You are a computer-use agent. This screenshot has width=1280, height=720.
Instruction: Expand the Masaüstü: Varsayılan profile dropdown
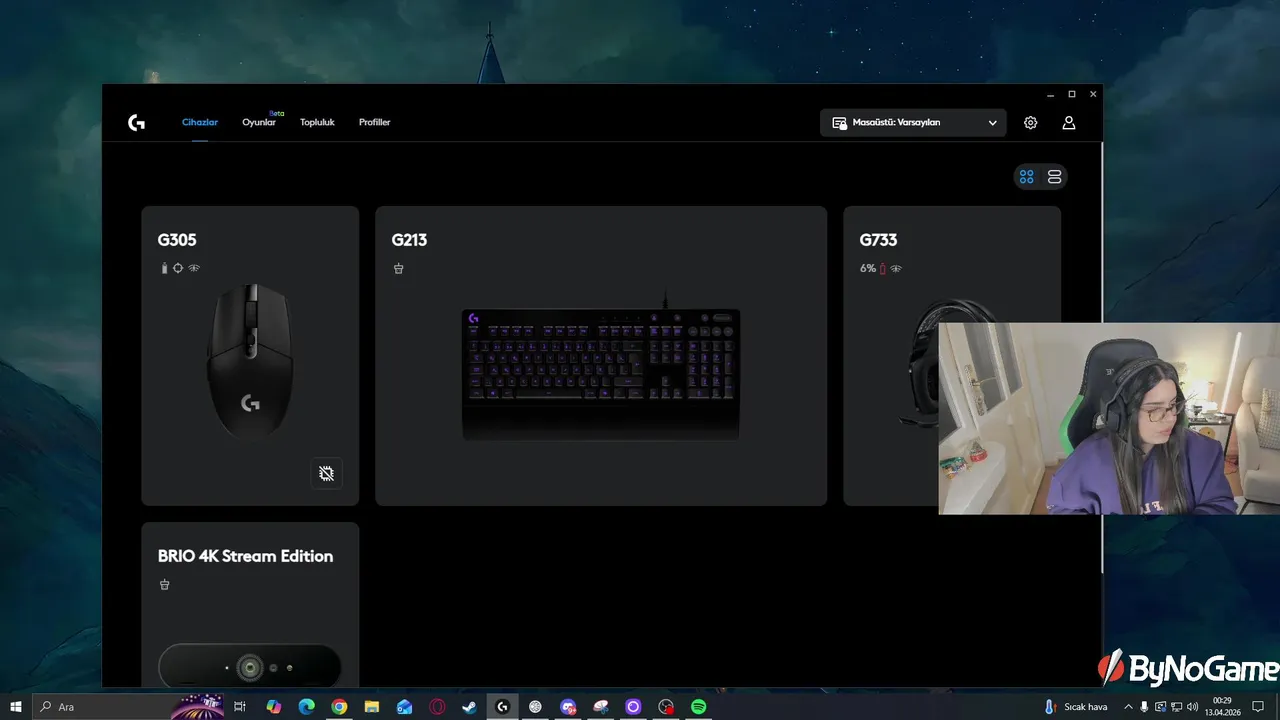click(x=913, y=123)
